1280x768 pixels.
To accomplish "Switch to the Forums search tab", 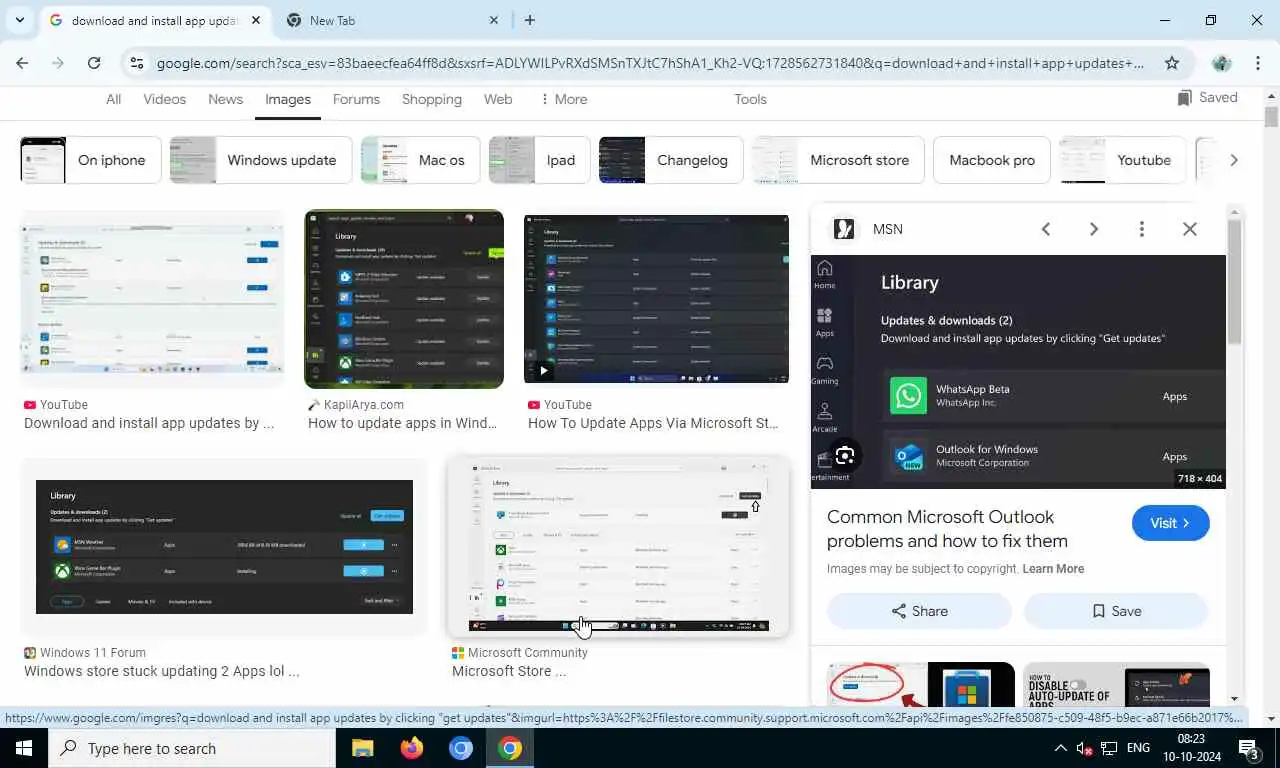I will click(356, 99).
